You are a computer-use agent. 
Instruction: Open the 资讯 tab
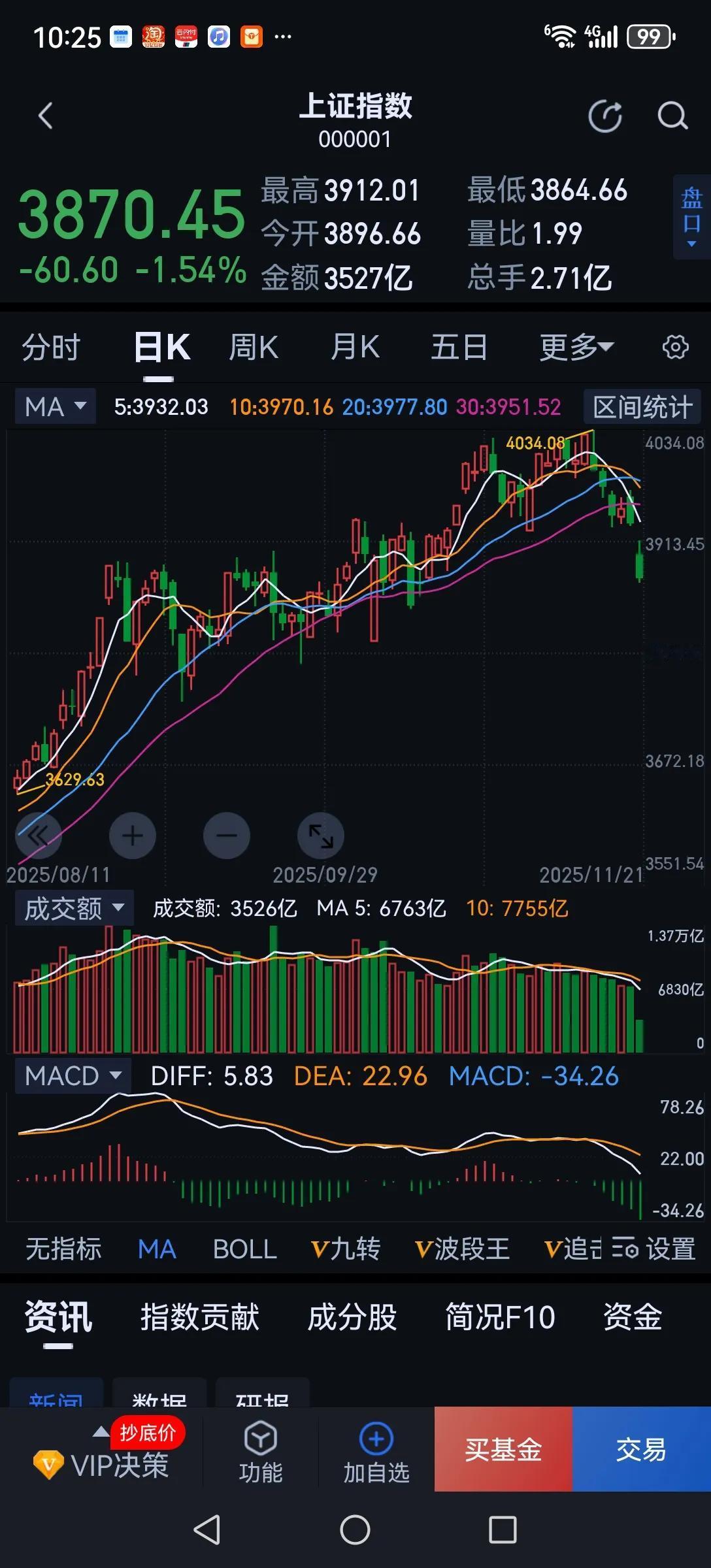(58, 1317)
